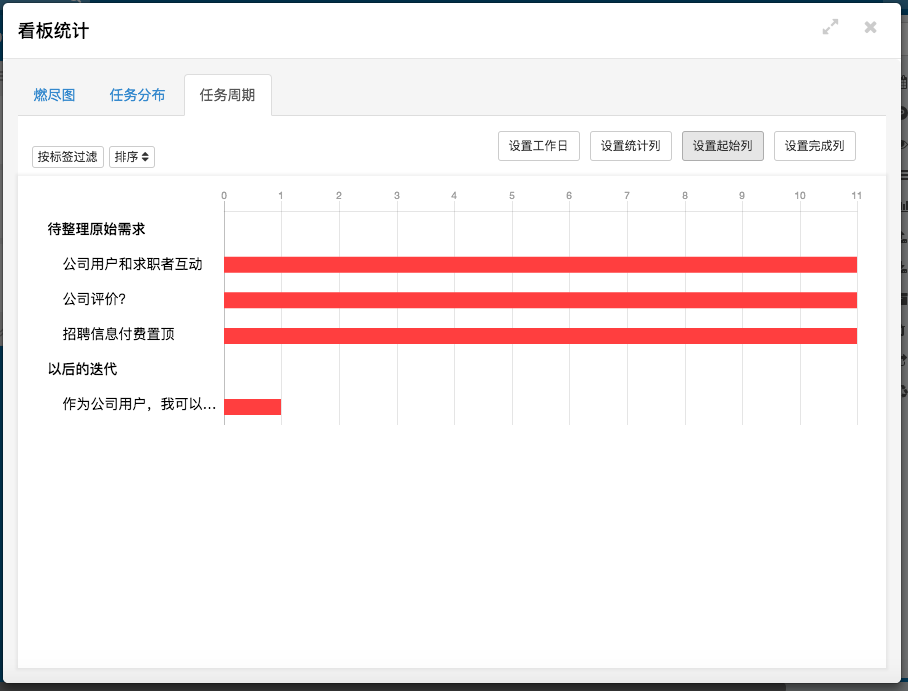Click the red bar for 公司评价?
The image size is (908, 691).
[540, 300]
